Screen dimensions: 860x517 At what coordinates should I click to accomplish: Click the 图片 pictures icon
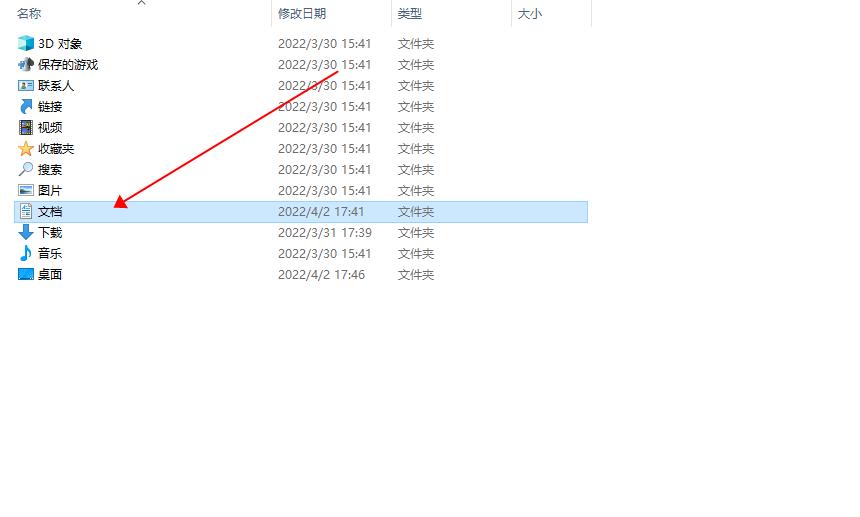click(x=26, y=190)
